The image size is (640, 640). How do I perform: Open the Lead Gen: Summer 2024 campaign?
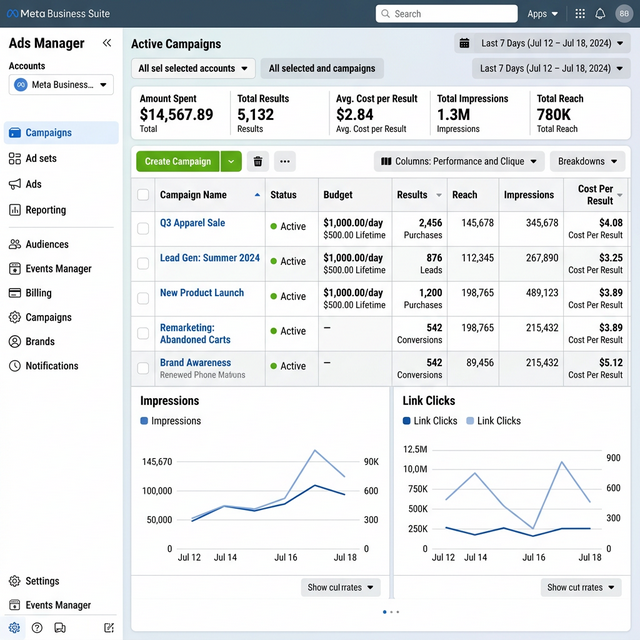pyautogui.click(x=209, y=258)
